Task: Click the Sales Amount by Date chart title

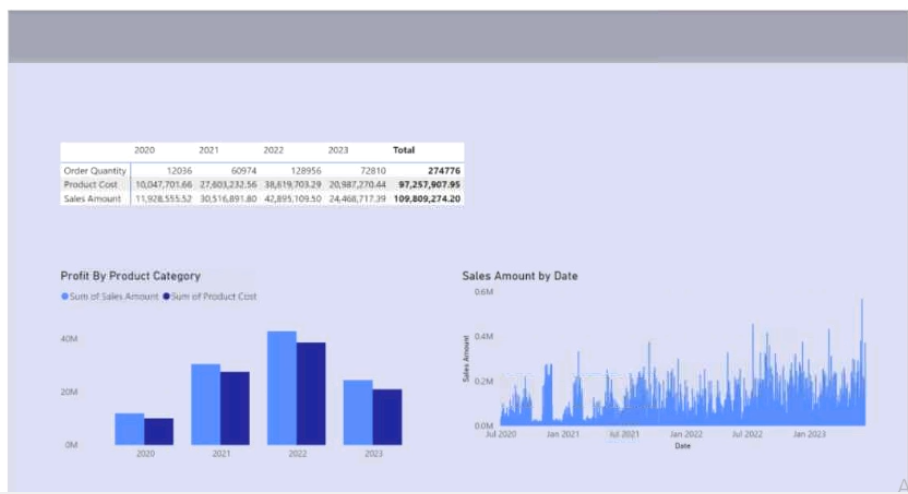Action: 520,276
